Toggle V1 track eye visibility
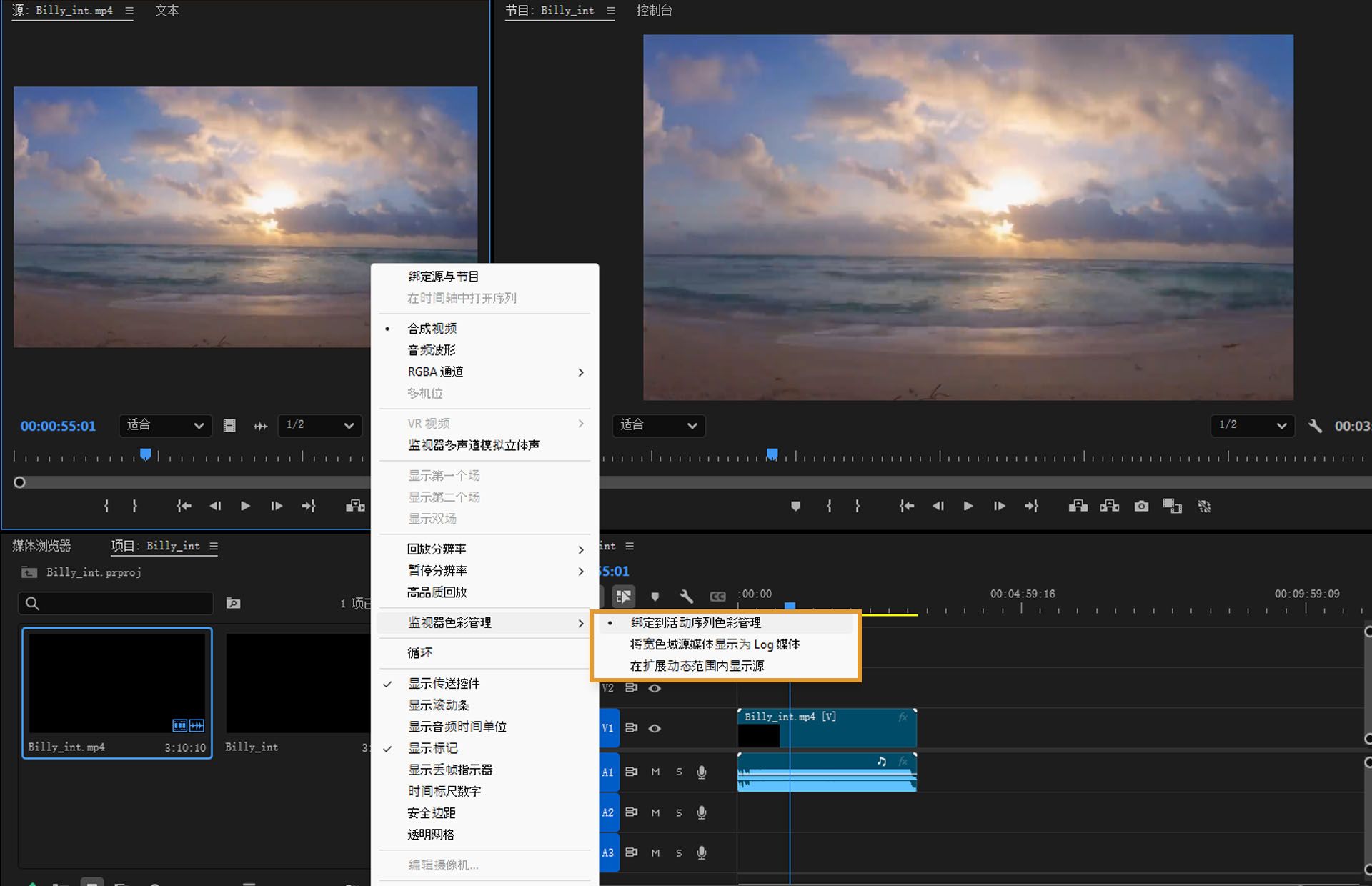This screenshot has width=1372, height=886. (x=655, y=728)
